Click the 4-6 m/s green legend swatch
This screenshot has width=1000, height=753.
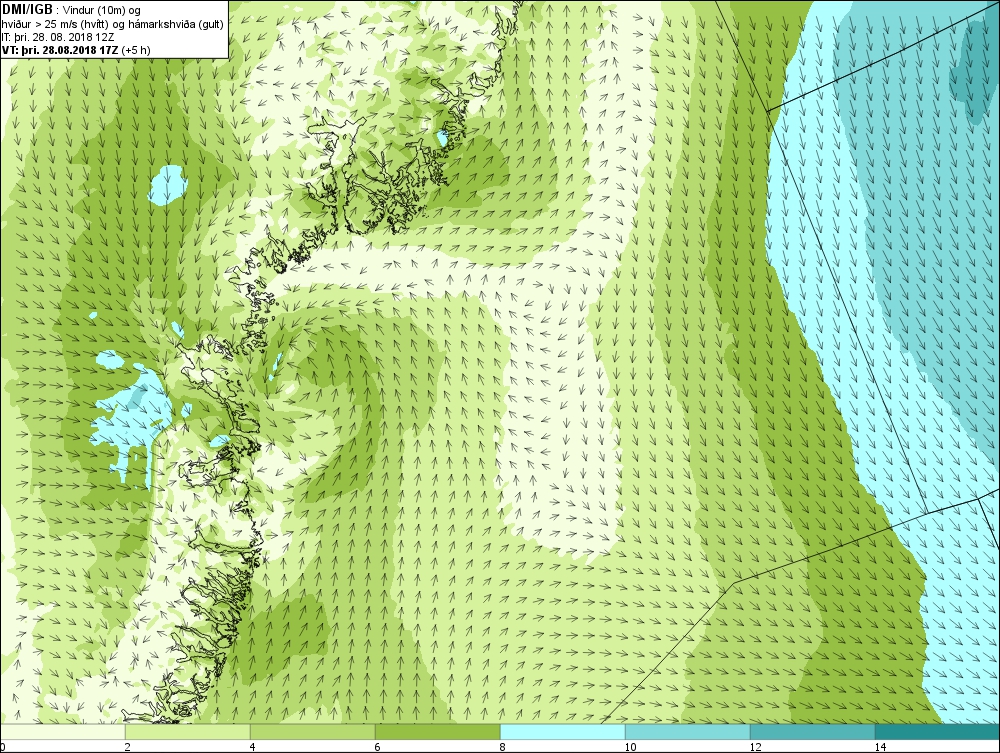(x=312, y=731)
